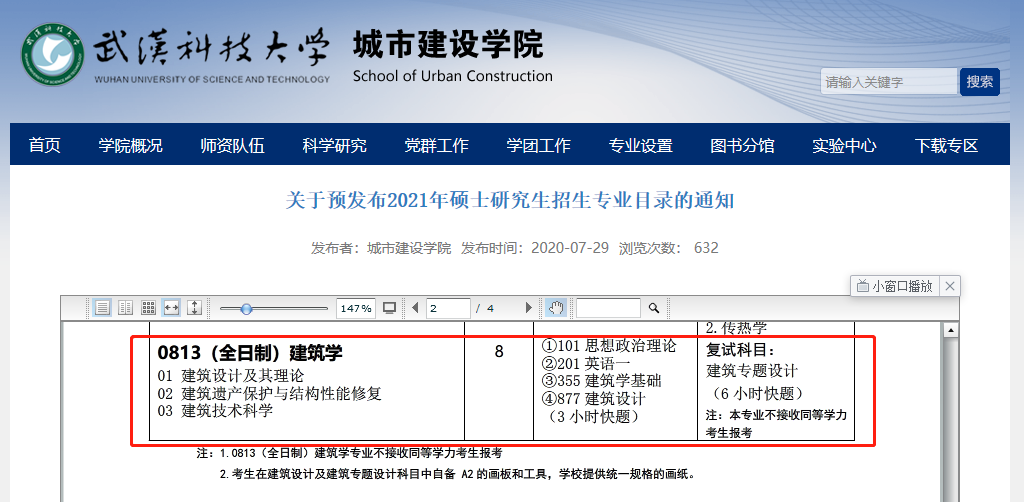Open the 学团工作 menu item
This screenshot has height=502, width=1024.
click(x=539, y=146)
